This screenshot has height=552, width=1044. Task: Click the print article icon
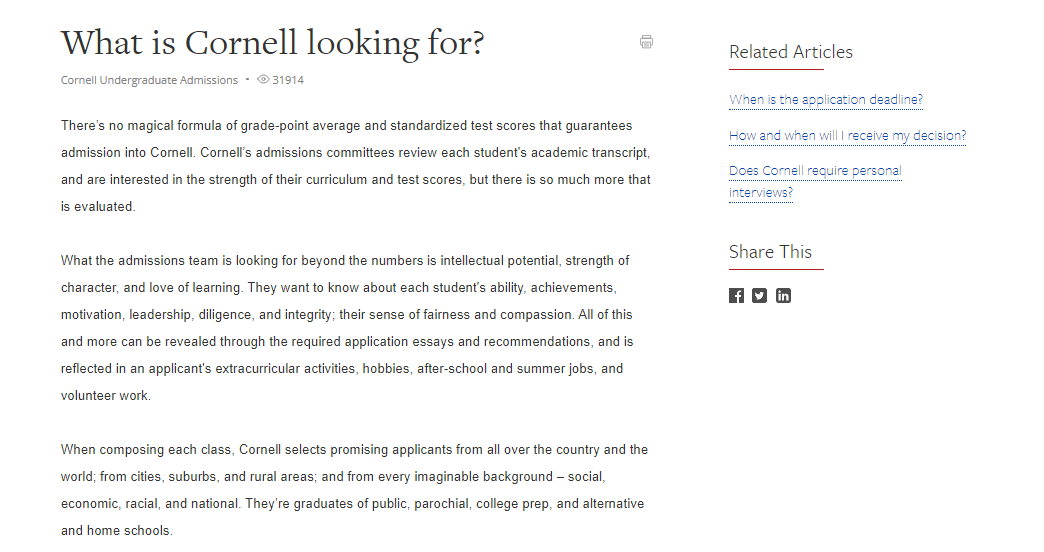pos(646,42)
